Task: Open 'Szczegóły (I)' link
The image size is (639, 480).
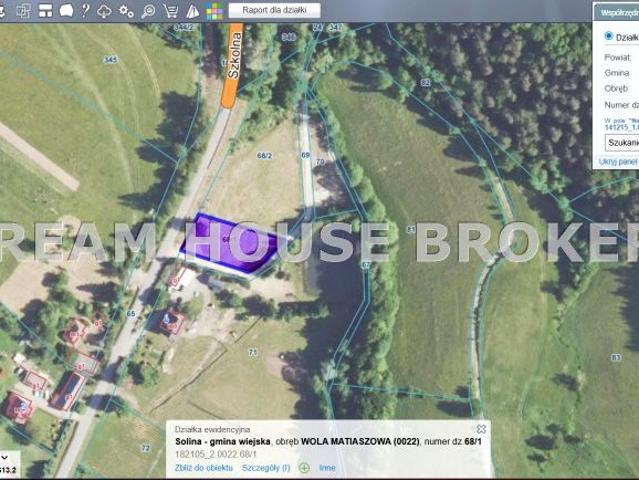Action: [266, 468]
